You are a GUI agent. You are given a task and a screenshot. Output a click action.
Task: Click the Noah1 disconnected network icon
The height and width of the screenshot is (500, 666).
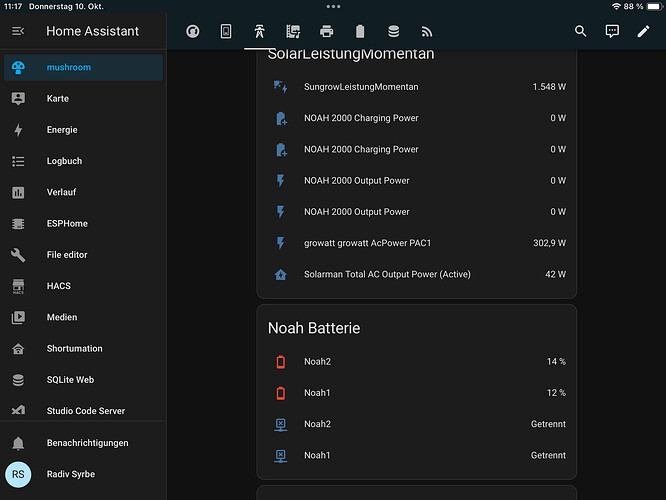(280, 455)
